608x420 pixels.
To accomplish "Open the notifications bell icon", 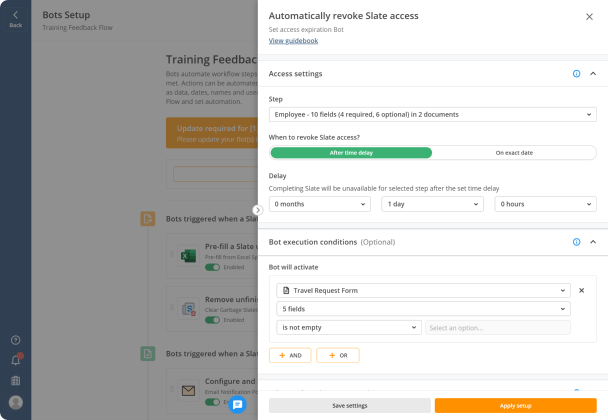I will click(x=16, y=360).
